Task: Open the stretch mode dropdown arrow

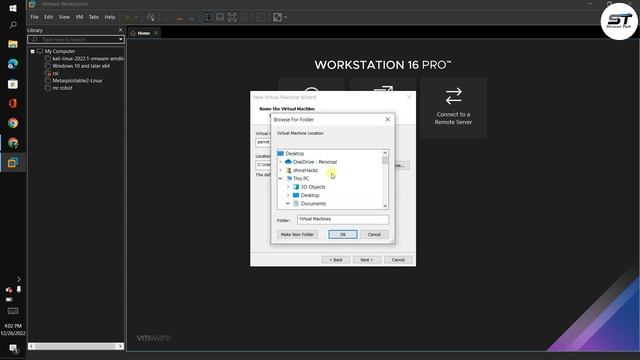Action: [x=285, y=17]
